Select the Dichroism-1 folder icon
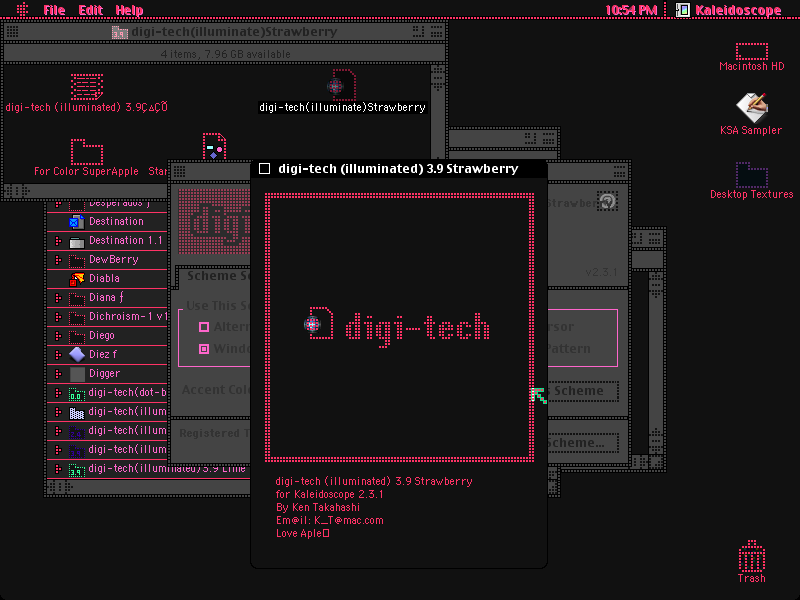The width and height of the screenshot is (800, 600). [77, 317]
